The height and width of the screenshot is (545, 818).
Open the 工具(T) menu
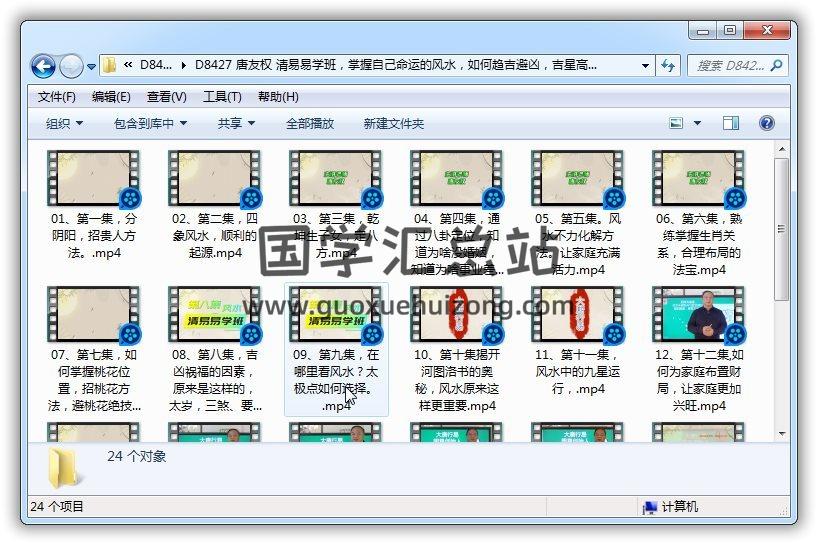222,96
